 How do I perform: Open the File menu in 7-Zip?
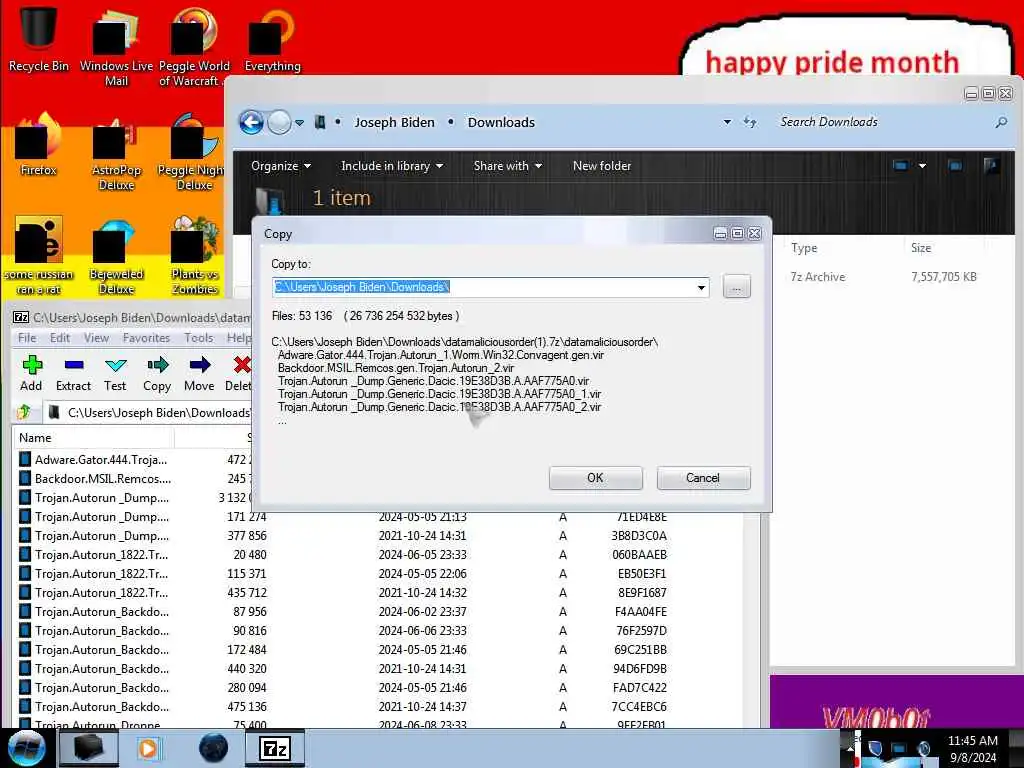[x=27, y=338]
